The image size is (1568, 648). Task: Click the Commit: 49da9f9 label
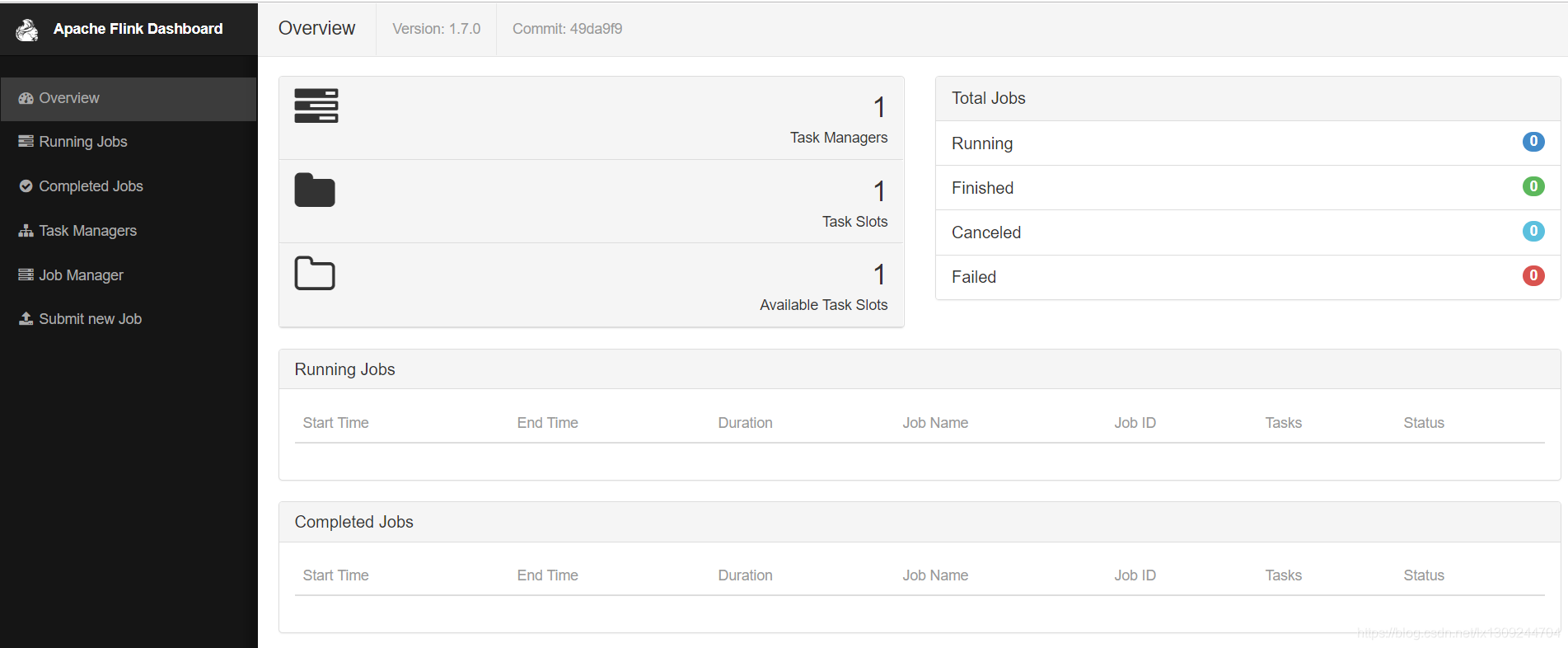click(567, 29)
